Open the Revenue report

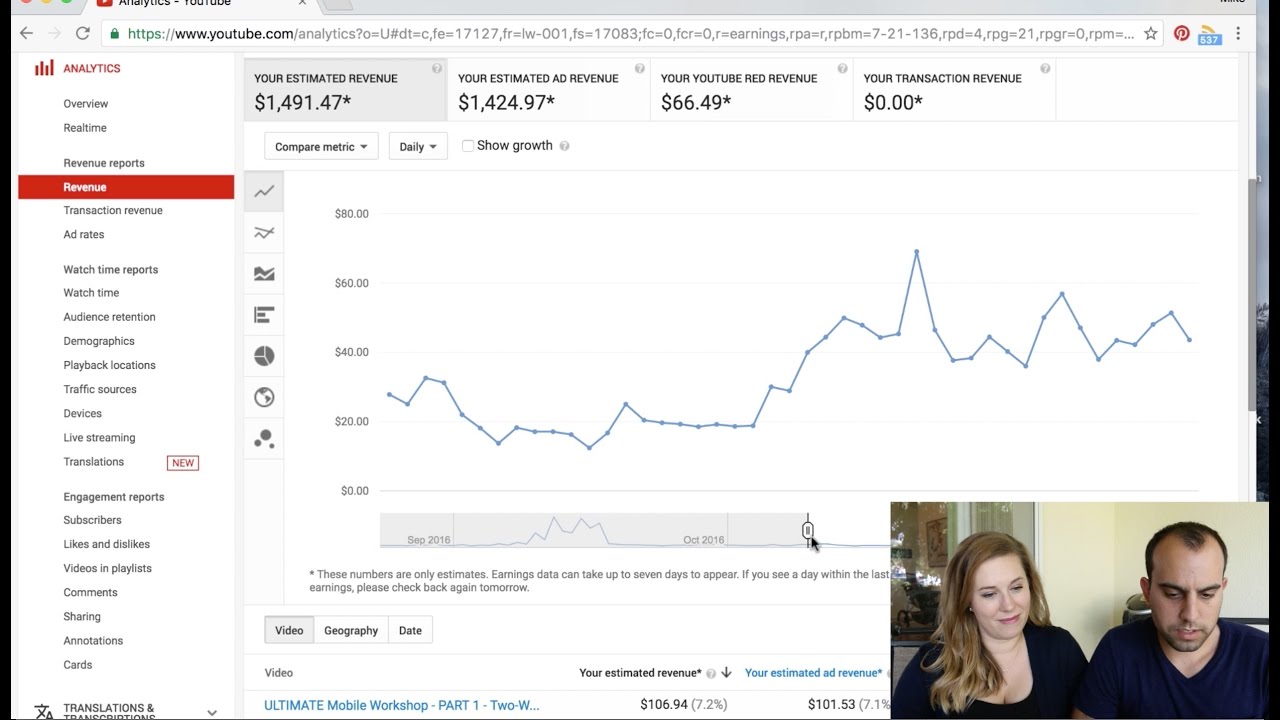[x=126, y=187]
